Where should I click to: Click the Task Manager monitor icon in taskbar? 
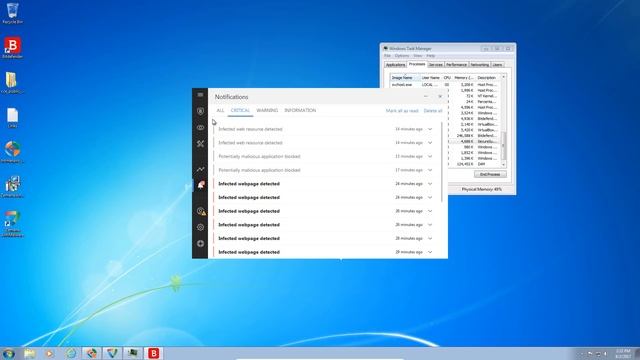pos(133,353)
